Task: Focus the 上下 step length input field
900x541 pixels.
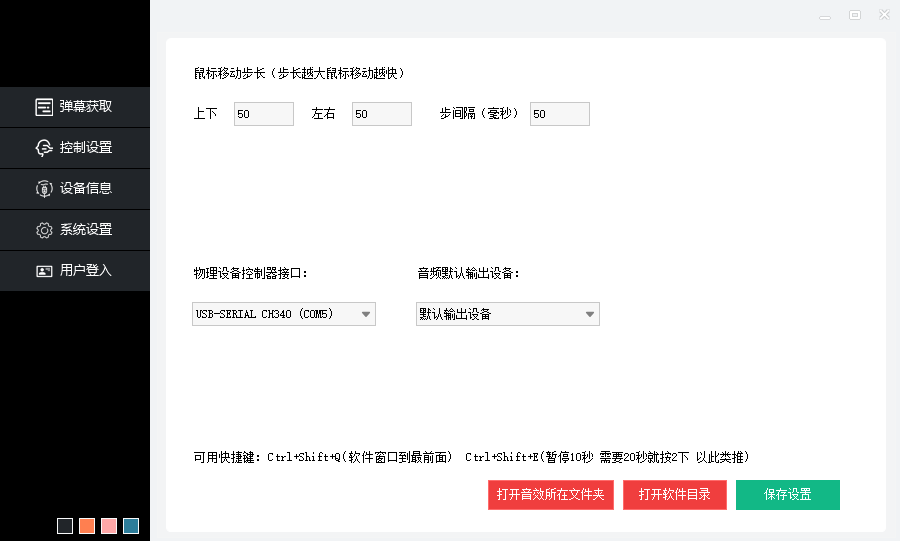Action: click(x=263, y=114)
